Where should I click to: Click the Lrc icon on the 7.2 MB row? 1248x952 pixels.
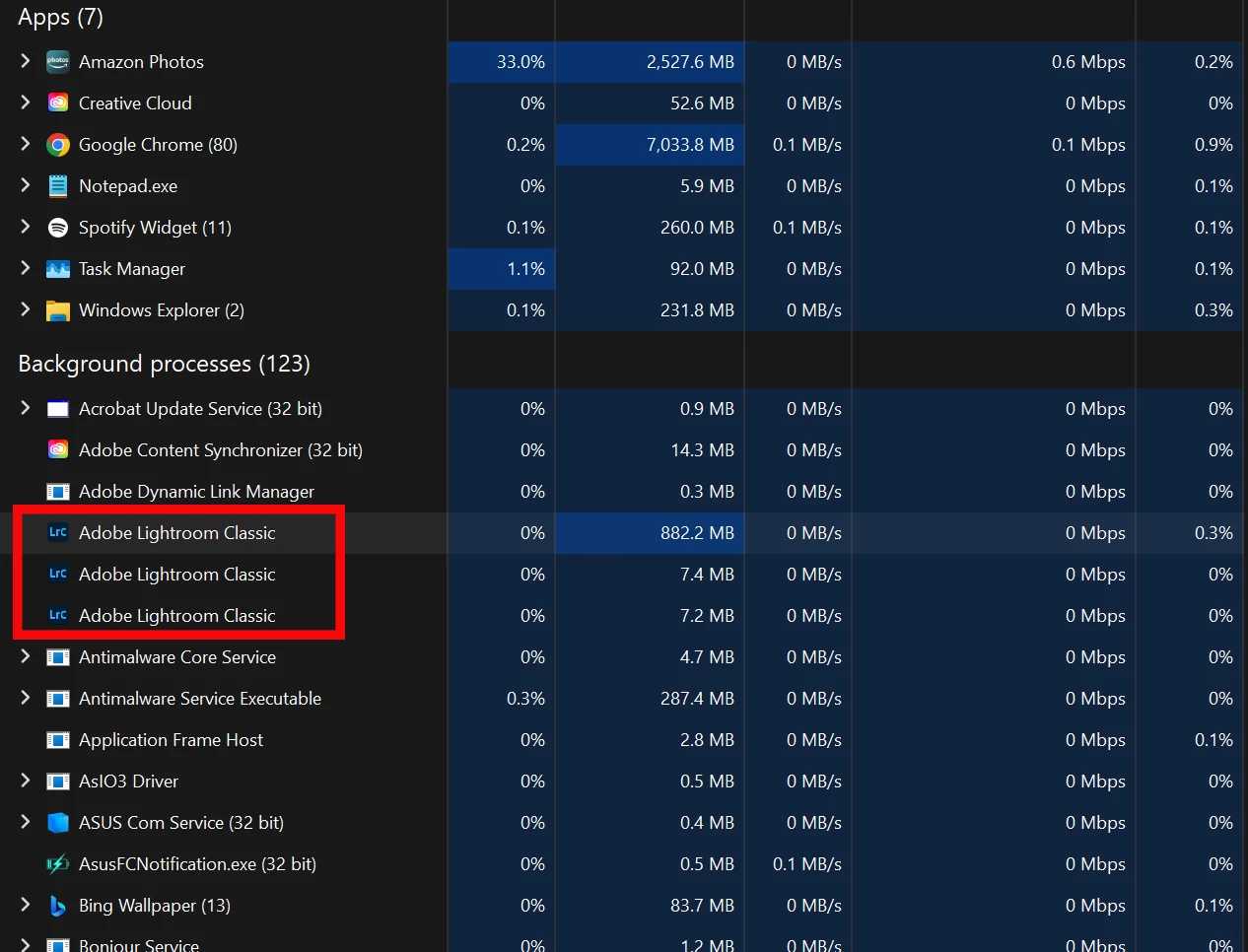click(x=58, y=615)
